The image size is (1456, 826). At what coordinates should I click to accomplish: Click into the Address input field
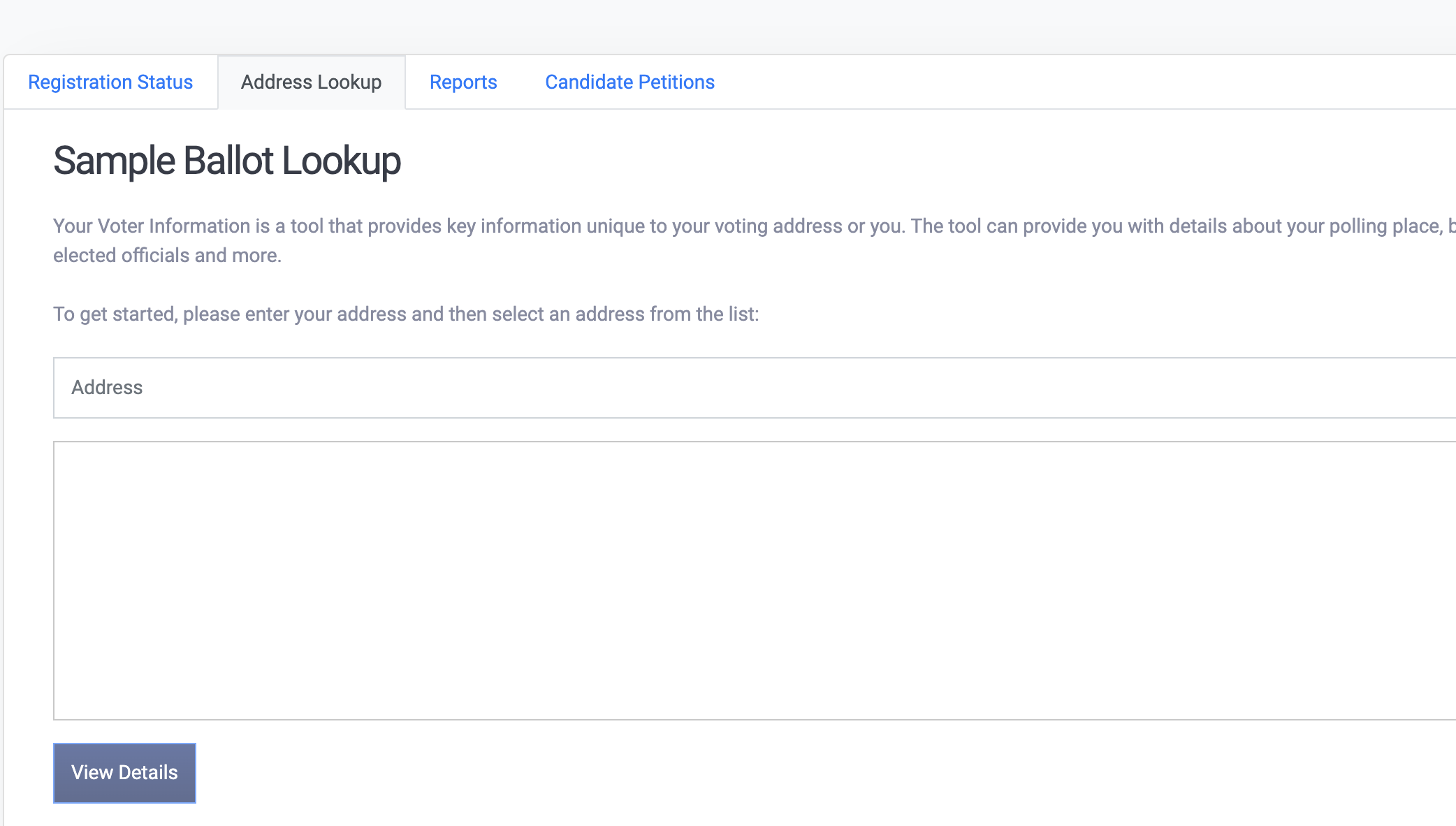755,388
